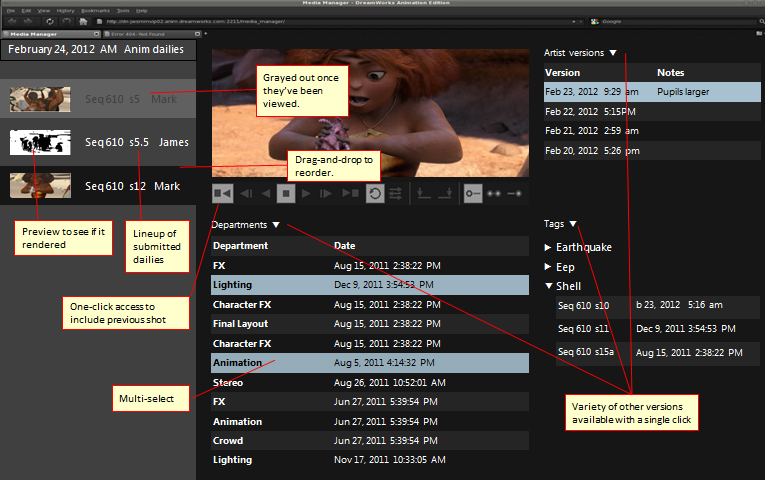The width and height of the screenshot is (765, 480).
Task: Click the Department column header
Action: pyautogui.click(x=241, y=246)
